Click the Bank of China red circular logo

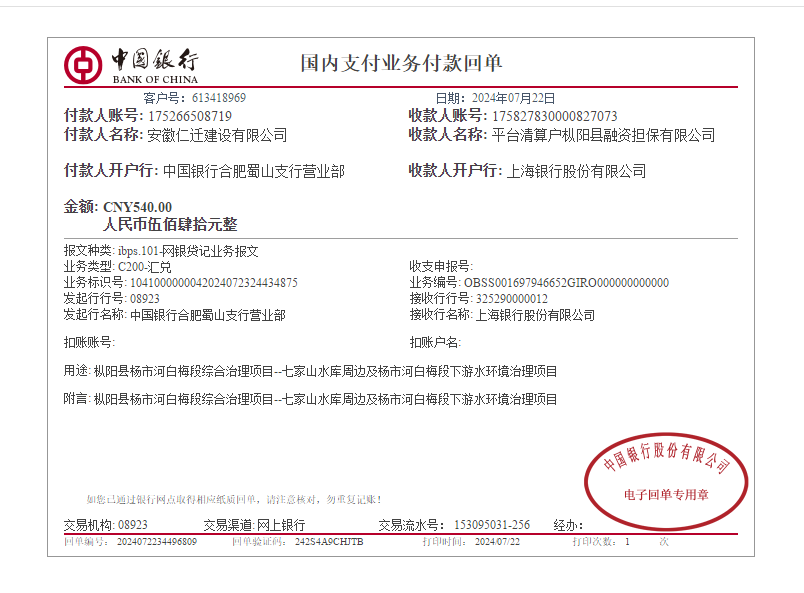(x=83, y=65)
